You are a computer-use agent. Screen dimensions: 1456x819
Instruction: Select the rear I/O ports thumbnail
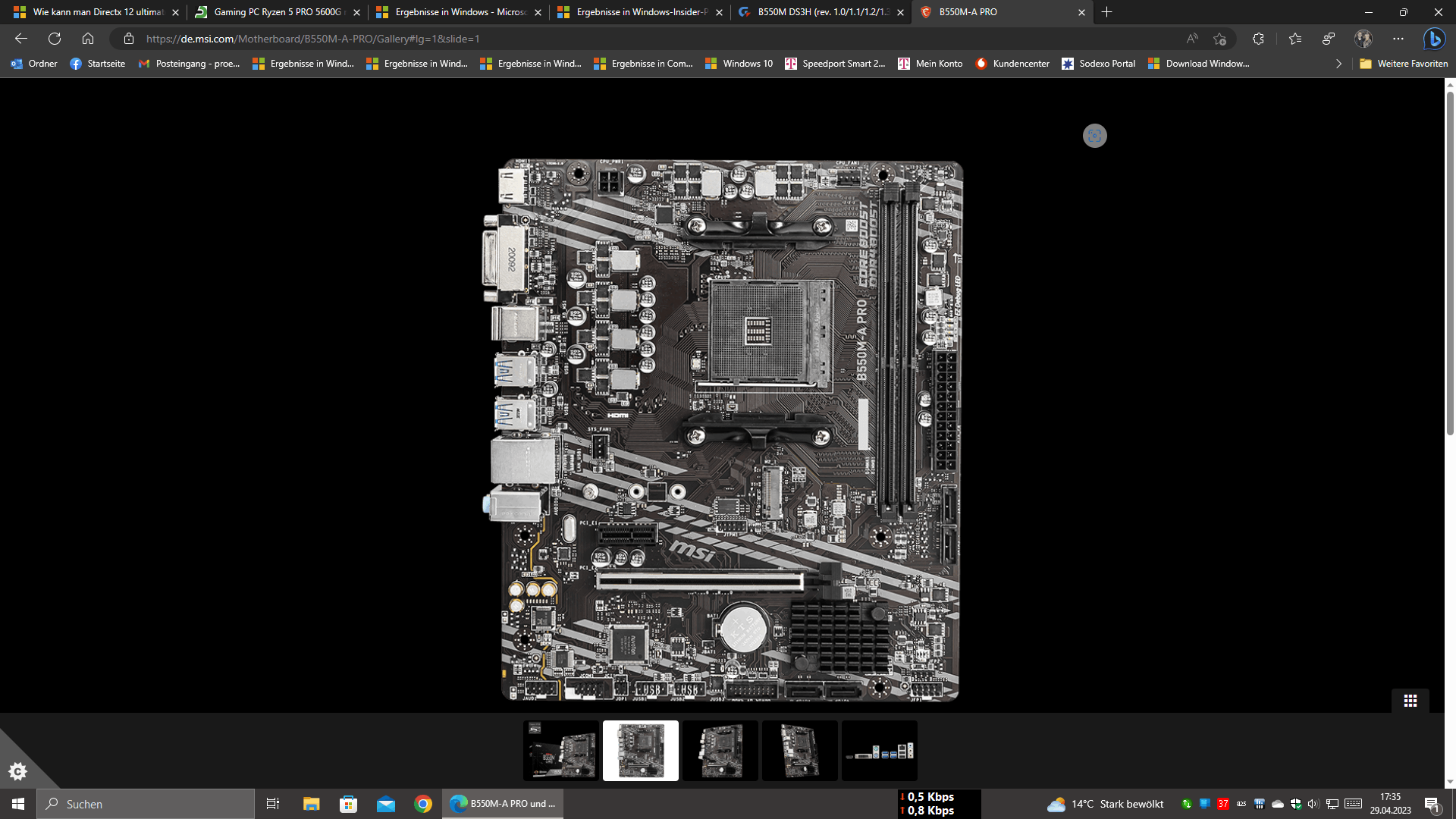click(x=880, y=751)
